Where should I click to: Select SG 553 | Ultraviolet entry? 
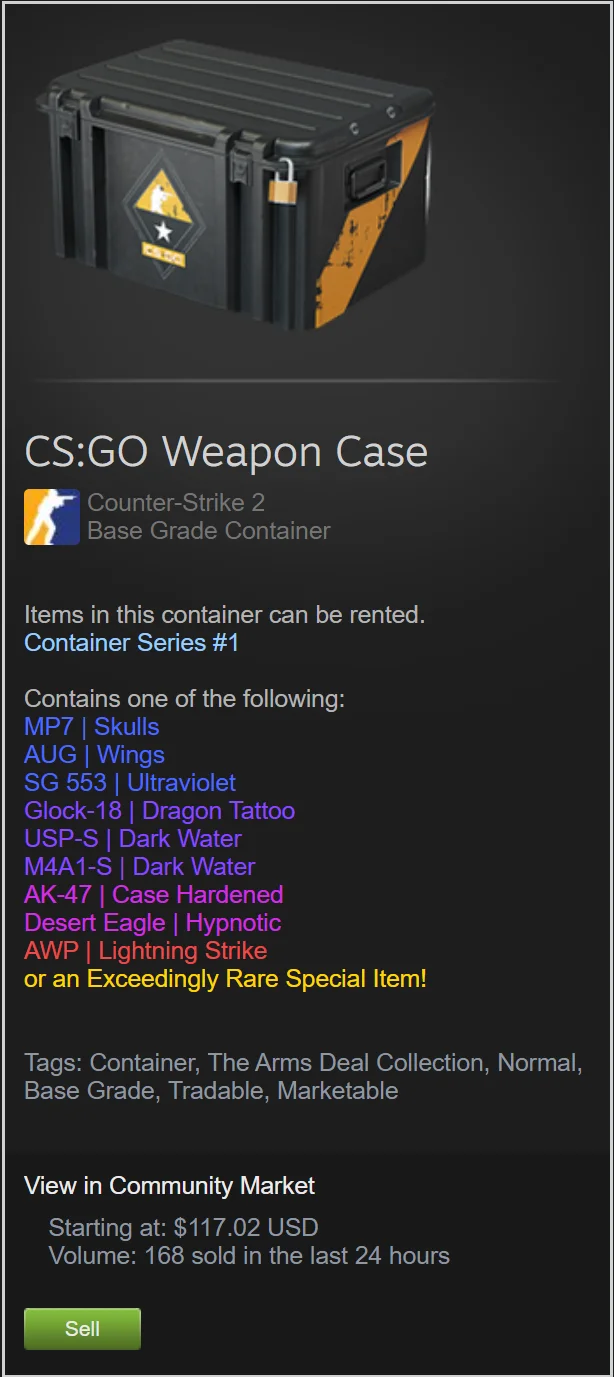pyautogui.click(x=130, y=783)
